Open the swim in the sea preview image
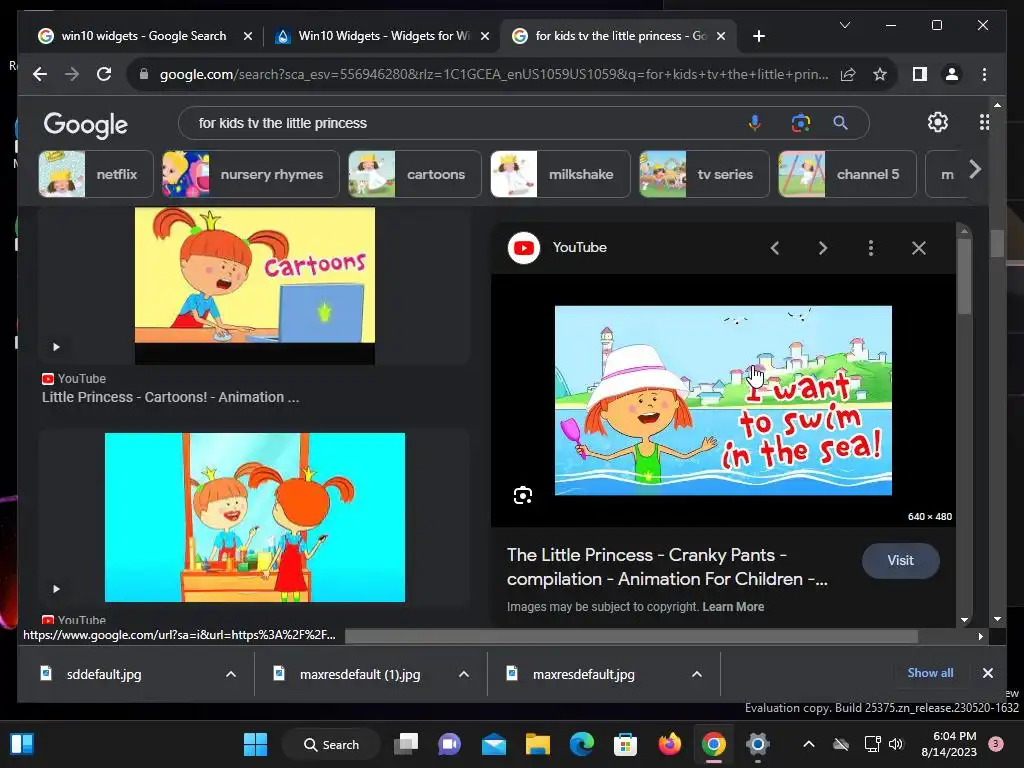The image size is (1024, 768). coord(723,400)
